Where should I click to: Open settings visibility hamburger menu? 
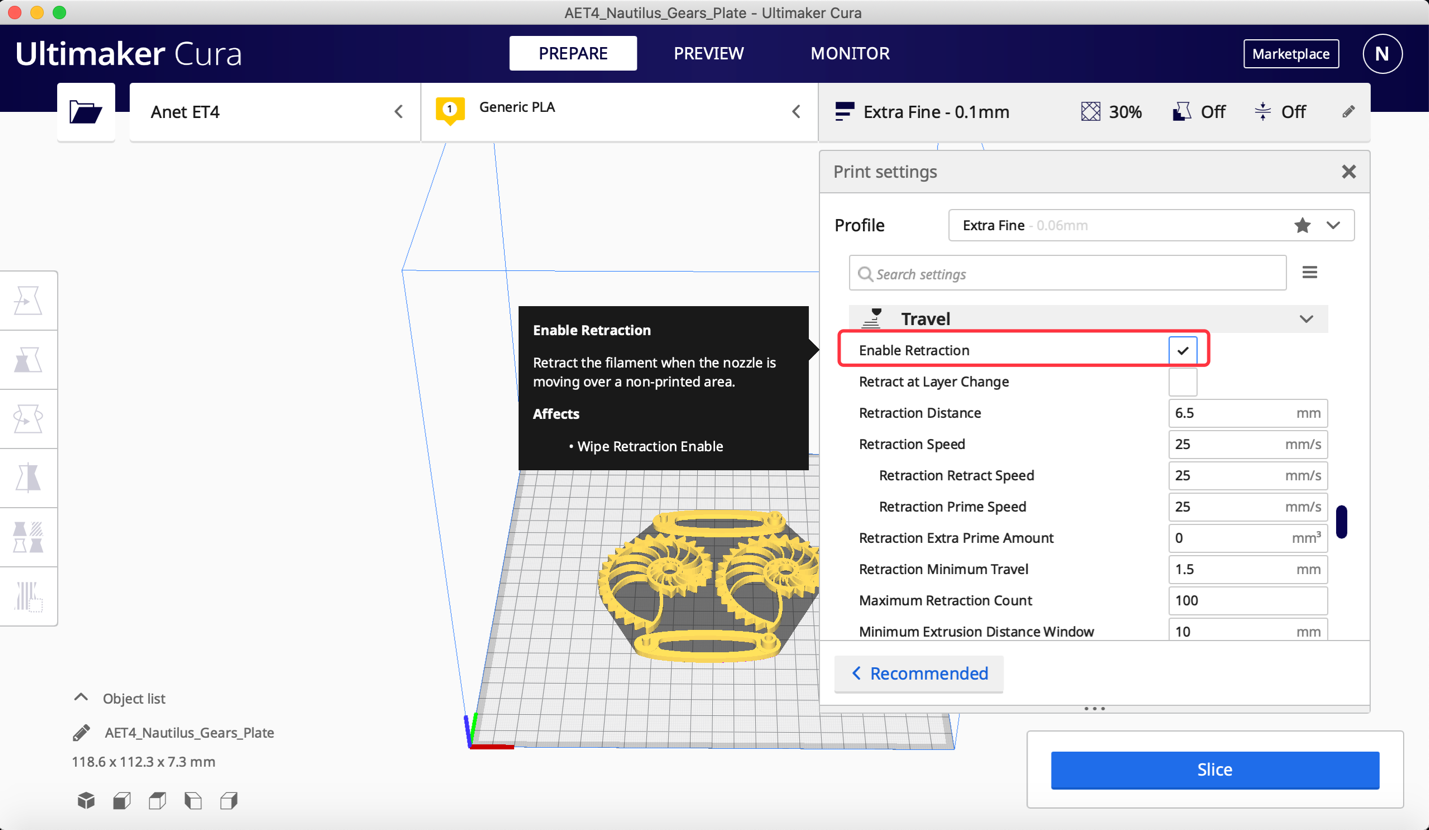click(x=1310, y=273)
